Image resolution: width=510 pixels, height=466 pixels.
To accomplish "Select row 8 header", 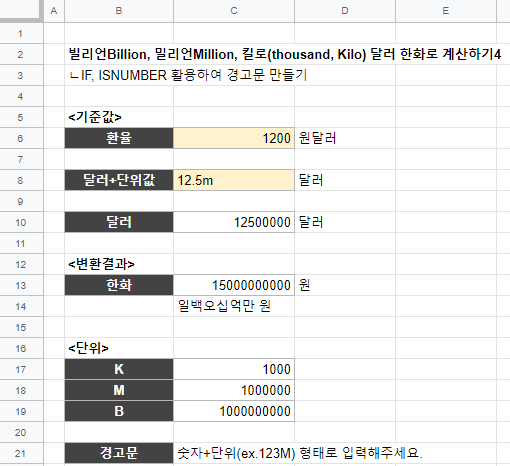I will 21,180.
